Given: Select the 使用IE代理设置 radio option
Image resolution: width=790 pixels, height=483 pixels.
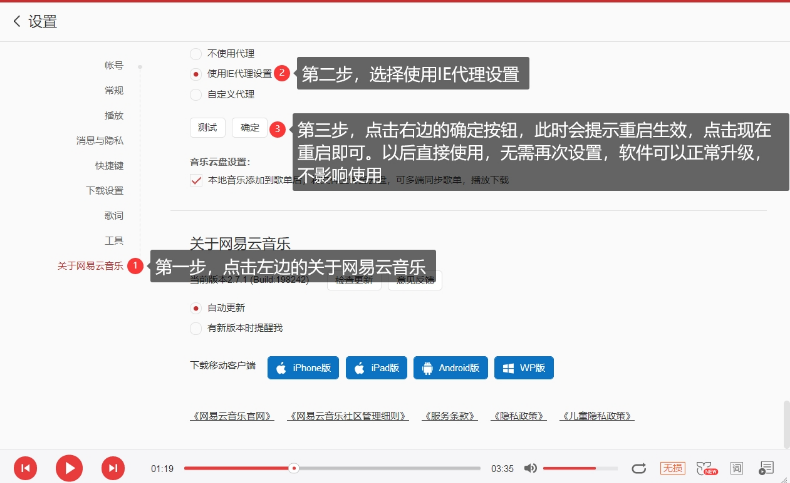Looking at the screenshot, I should coord(195,74).
